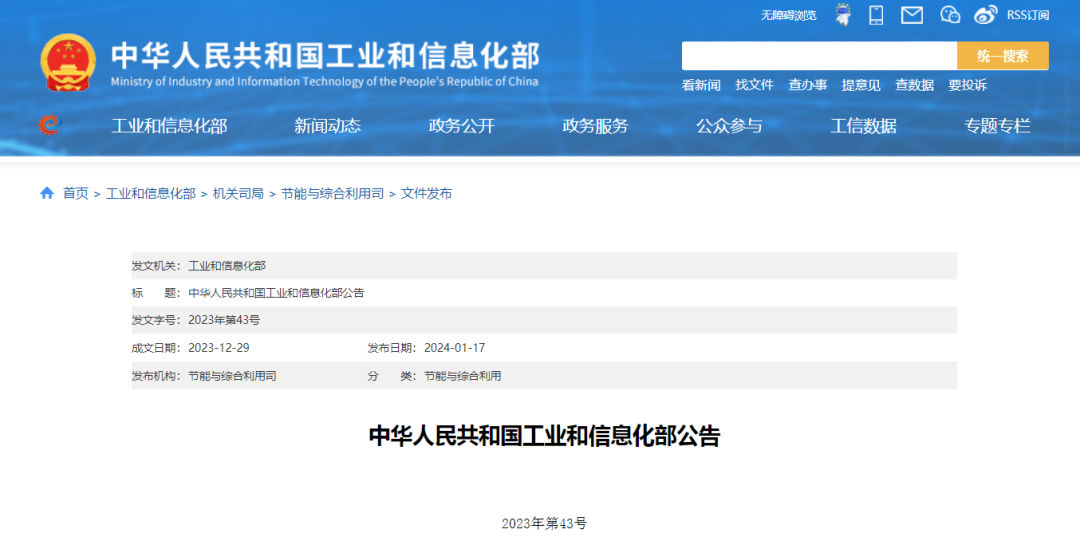Click the 发布机构 value 节能与综合利用司
1080x549 pixels.
(232, 376)
